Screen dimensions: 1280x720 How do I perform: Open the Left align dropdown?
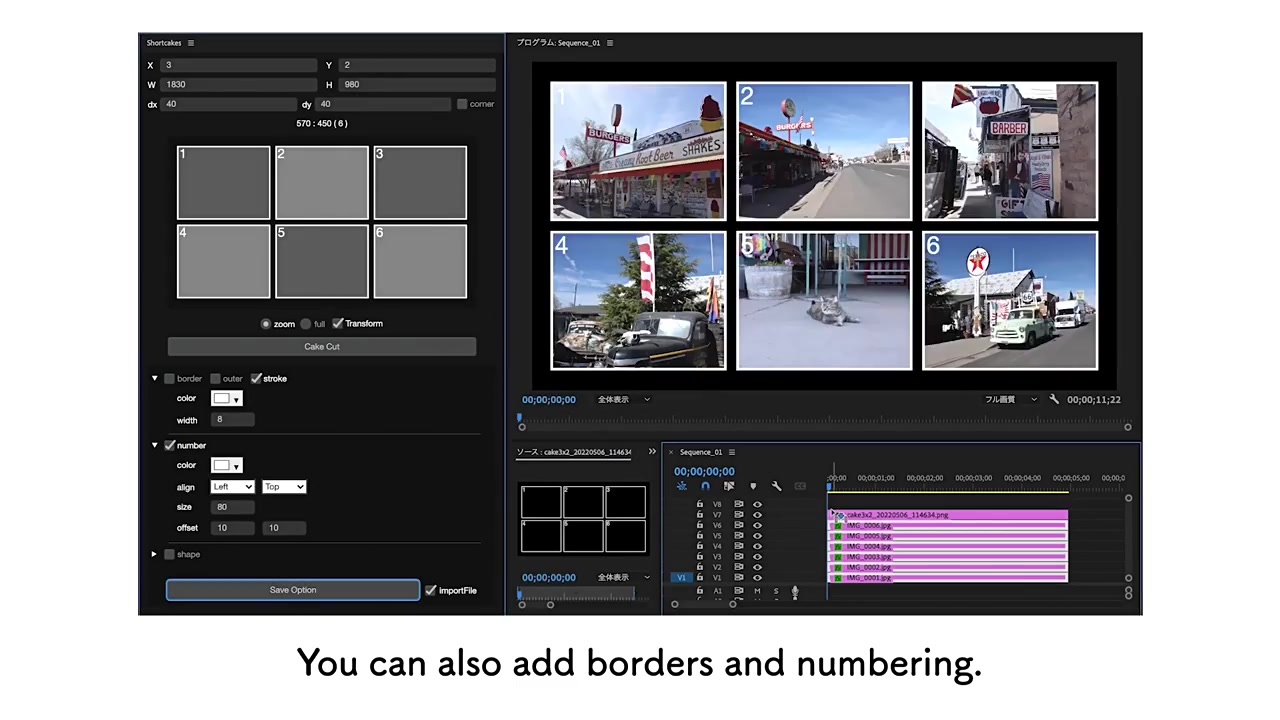(x=232, y=487)
